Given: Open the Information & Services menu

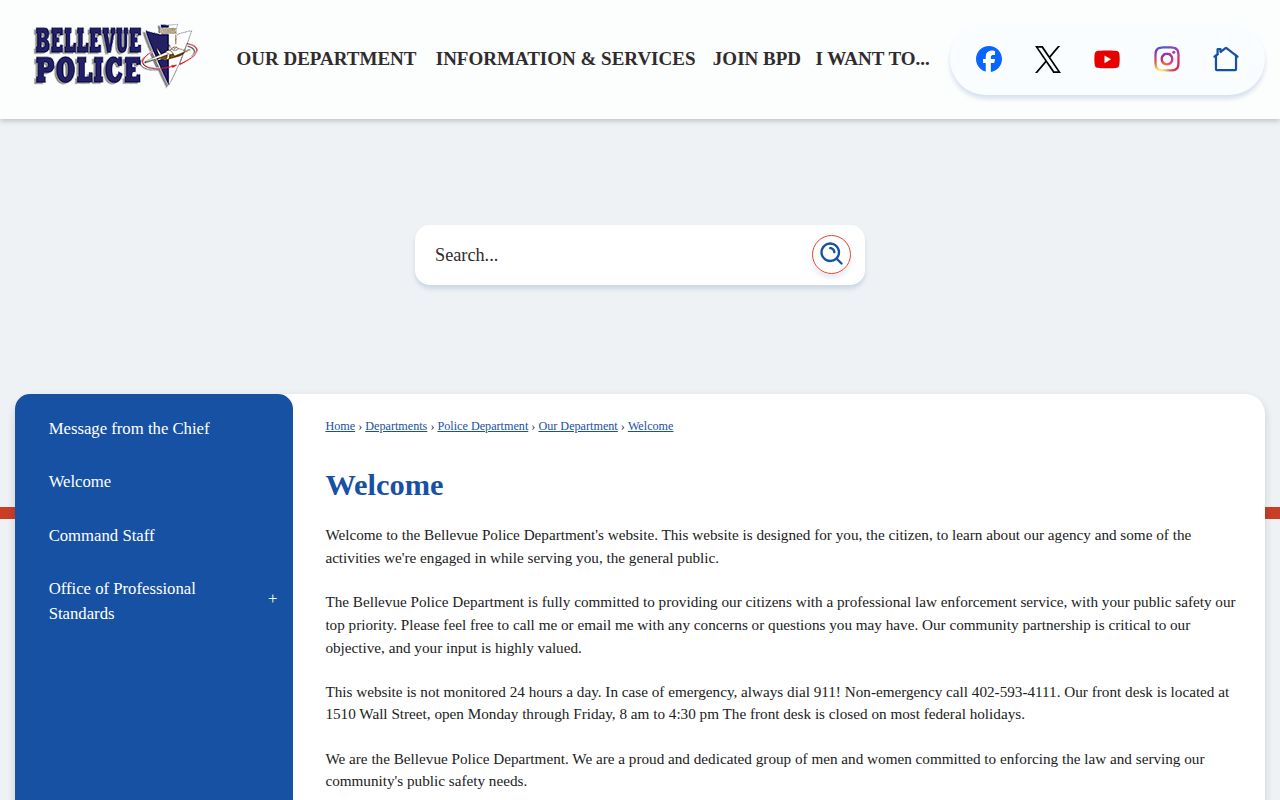Looking at the screenshot, I should click(x=565, y=59).
